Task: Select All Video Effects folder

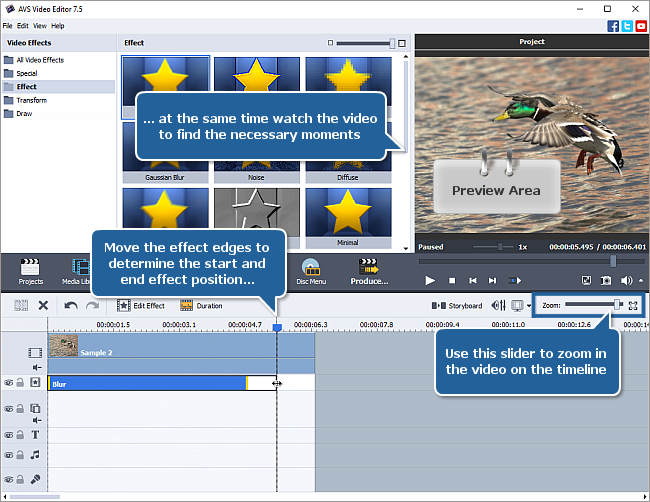Action: point(58,60)
